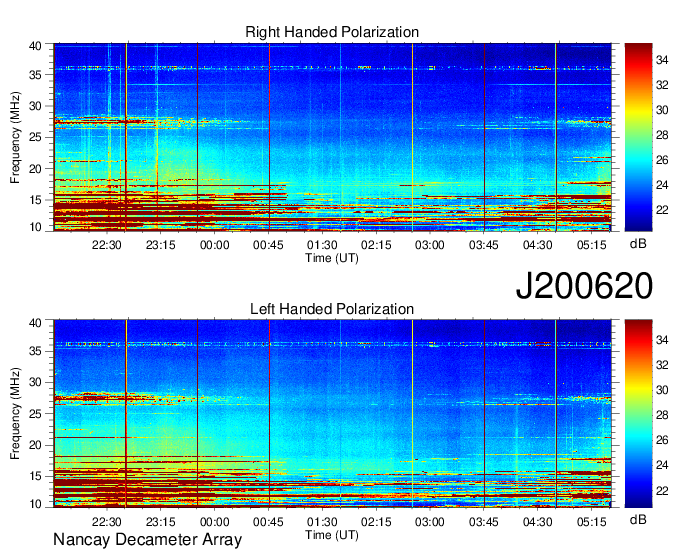Image resolution: width=680 pixels, height=552 pixels.
Task: Click 'Time (UT)' label under Right Handed plot
Action: (332, 258)
